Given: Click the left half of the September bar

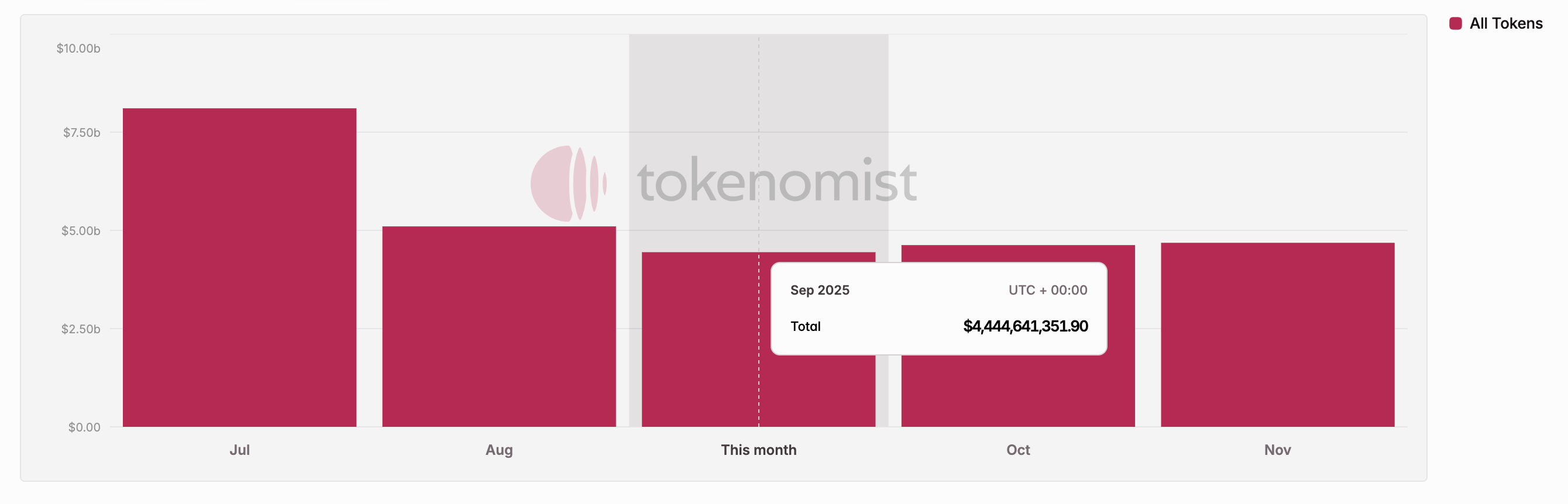Looking at the screenshot, I should click(x=700, y=339).
